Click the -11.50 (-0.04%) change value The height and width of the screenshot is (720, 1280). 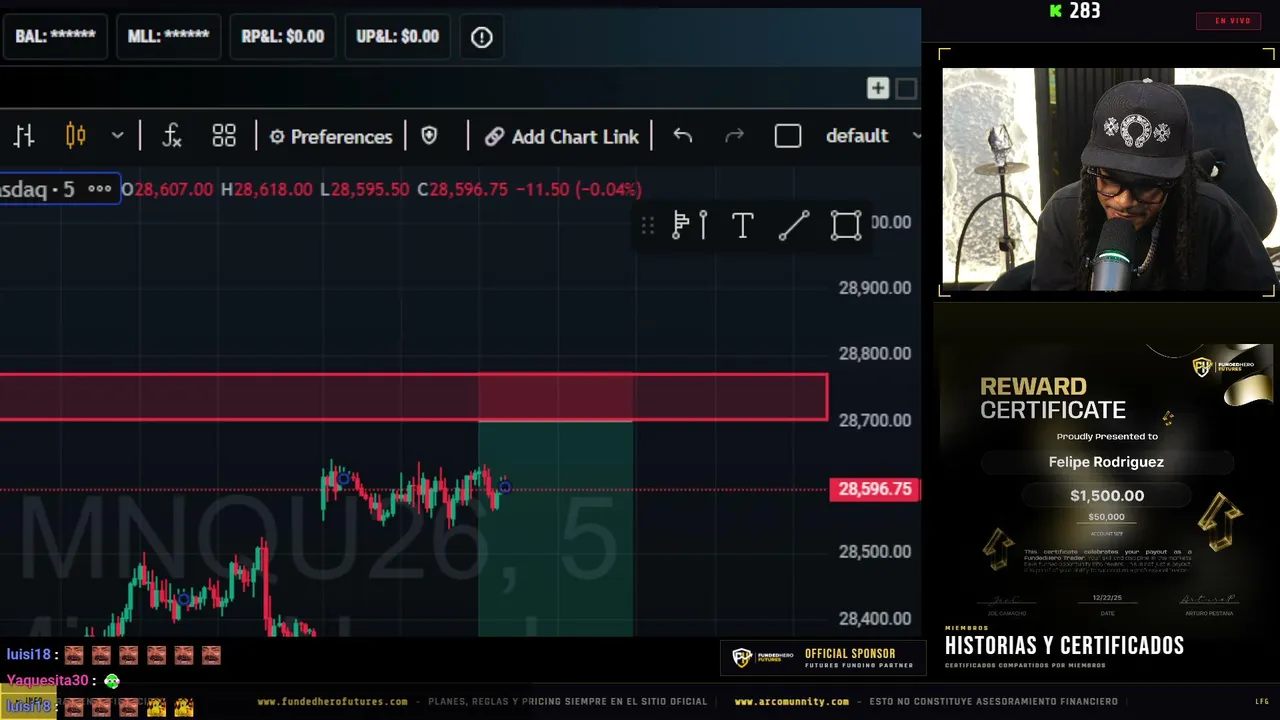click(x=579, y=189)
